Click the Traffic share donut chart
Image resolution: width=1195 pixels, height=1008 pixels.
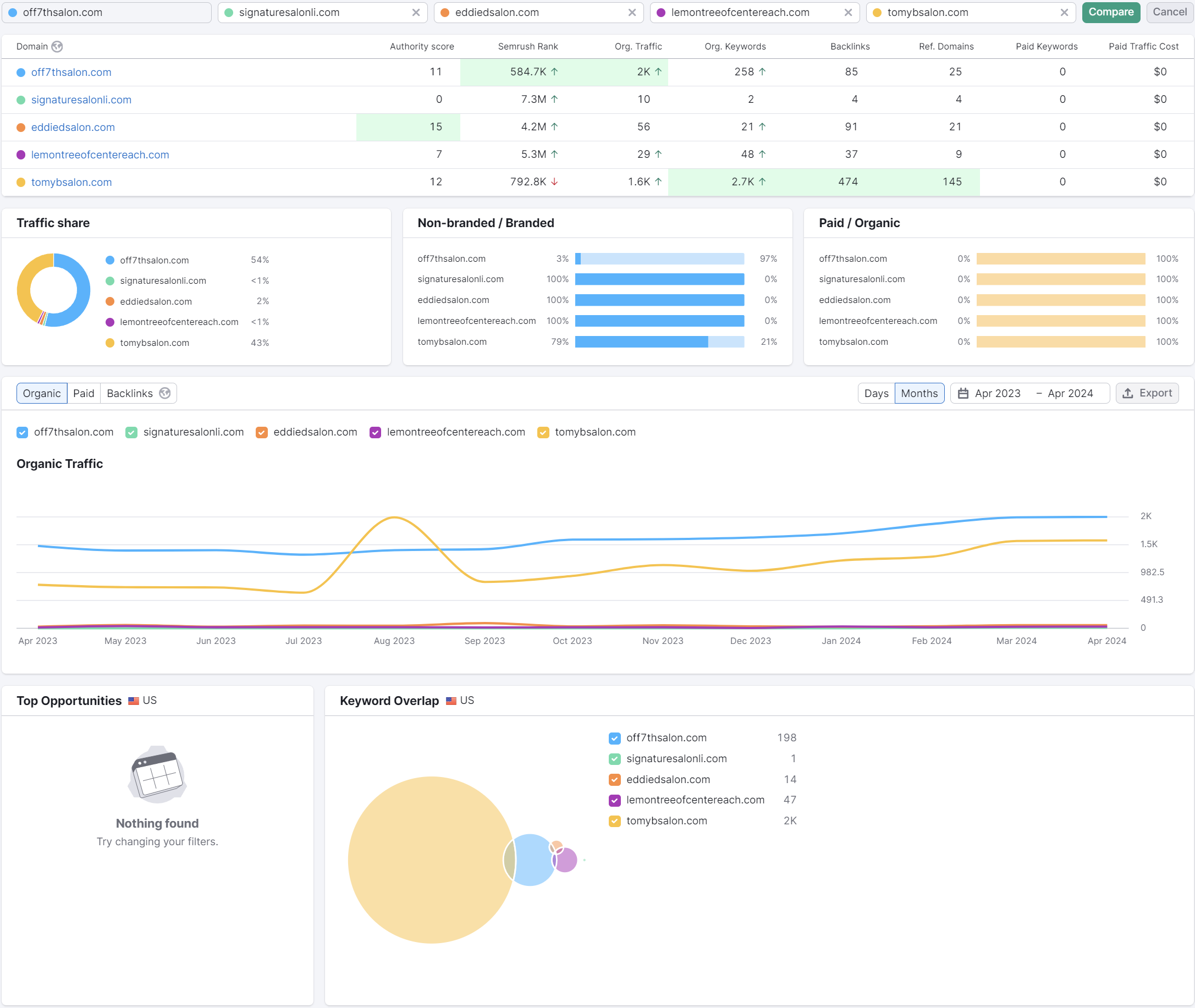point(54,290)
